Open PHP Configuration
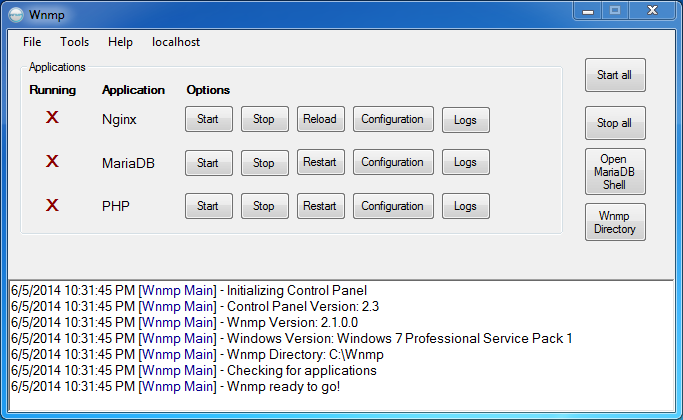Screen dimensions: 683x420 click(393, 206)
